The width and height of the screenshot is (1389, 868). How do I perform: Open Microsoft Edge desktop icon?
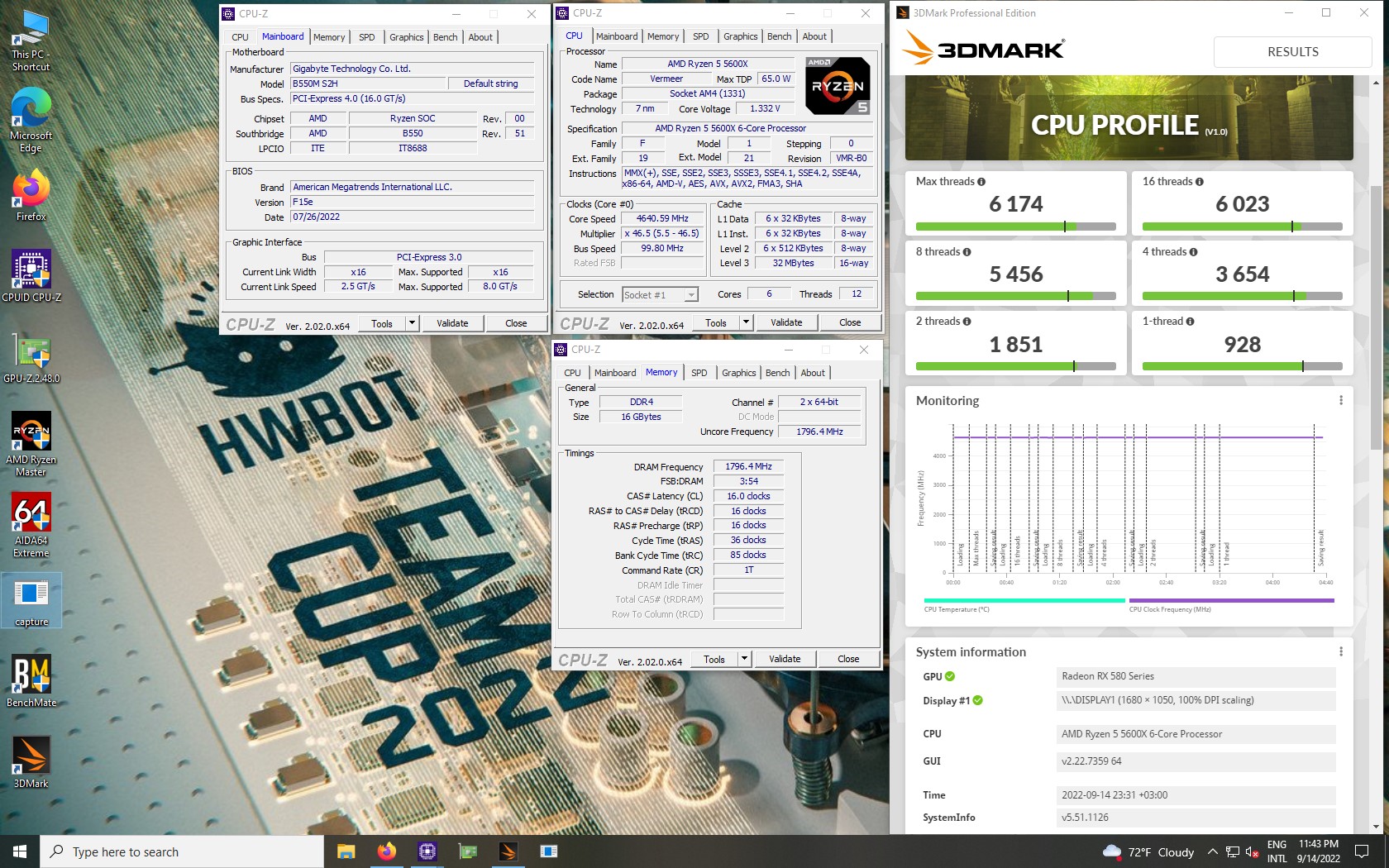31,120
